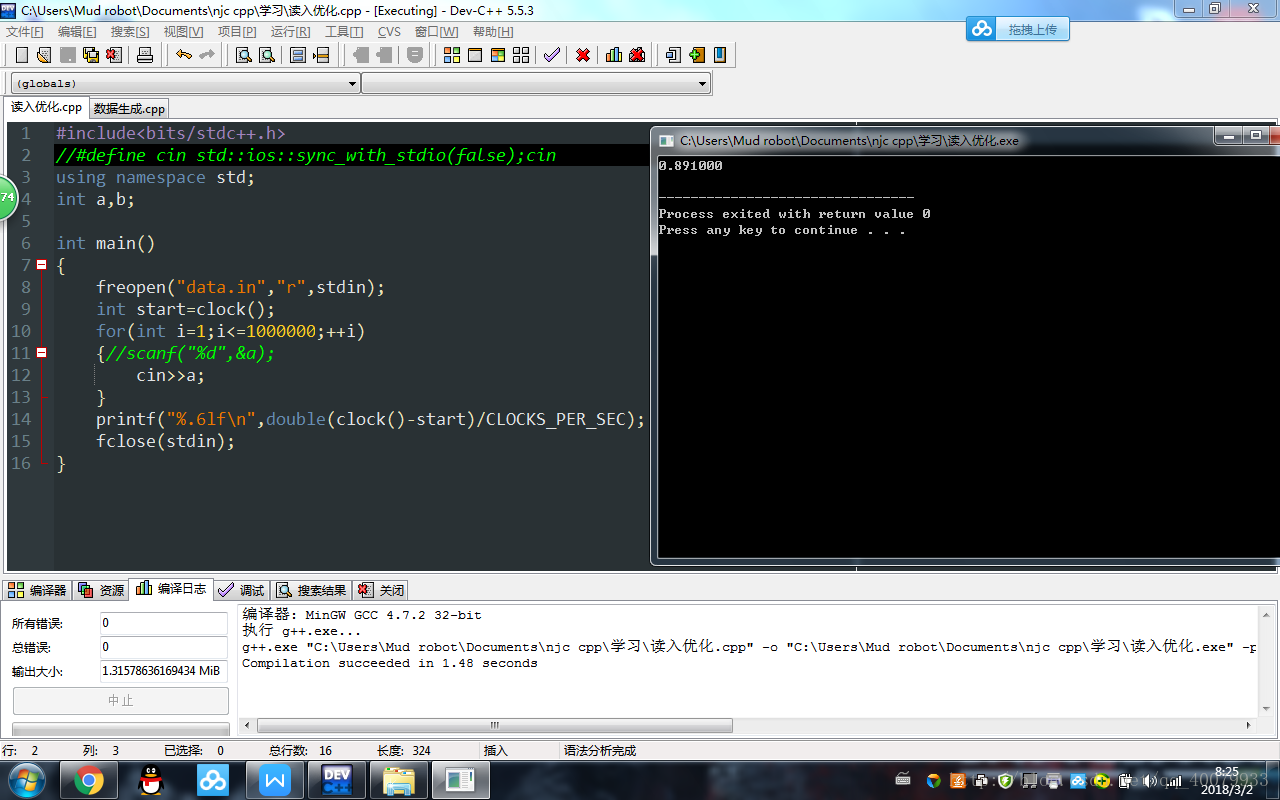Viewport: 1280px width, 800px height.
Task: Open the 调试 tab
Action: point(241,590)
